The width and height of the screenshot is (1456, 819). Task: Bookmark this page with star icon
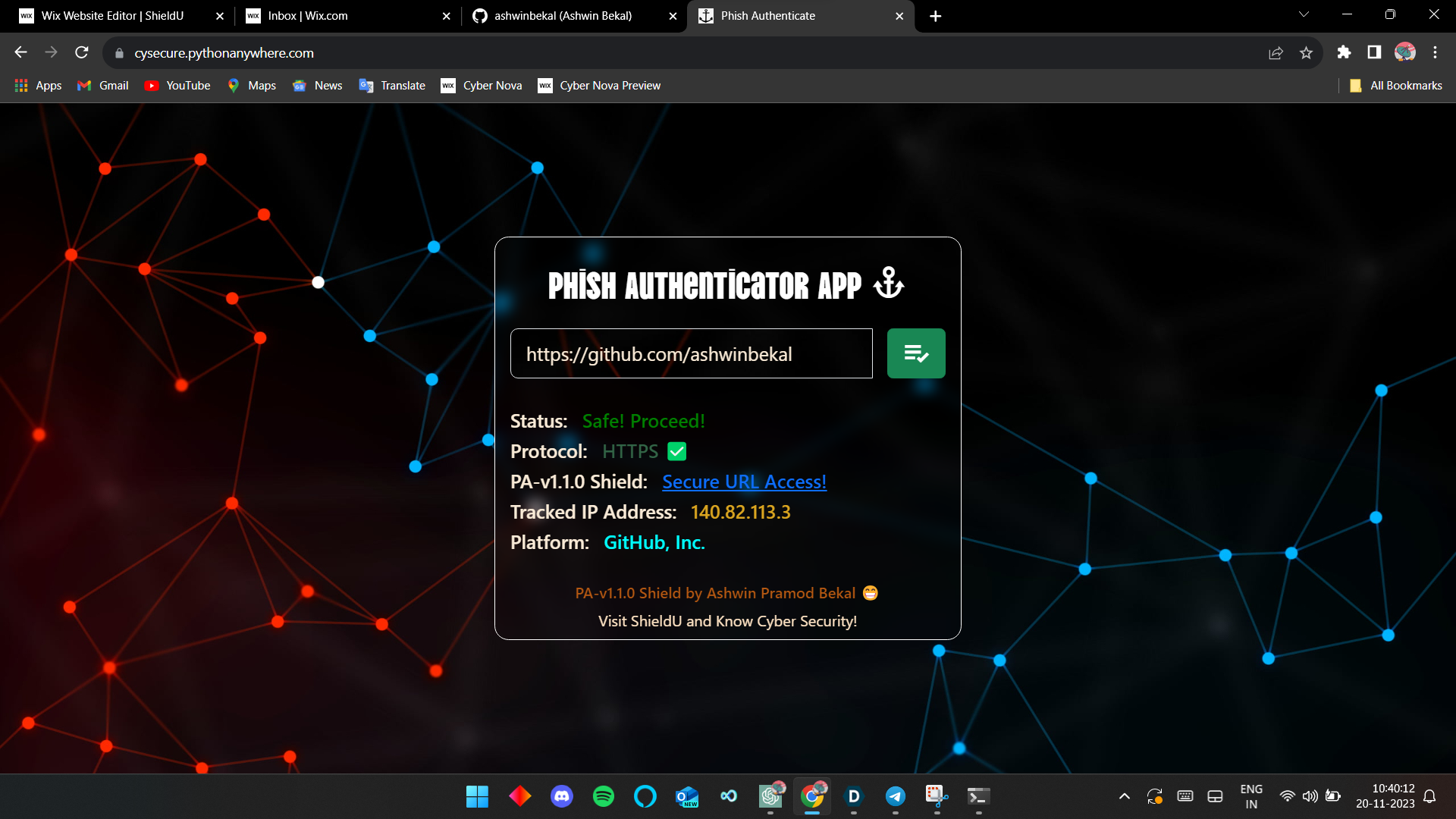pos(1306,52)
